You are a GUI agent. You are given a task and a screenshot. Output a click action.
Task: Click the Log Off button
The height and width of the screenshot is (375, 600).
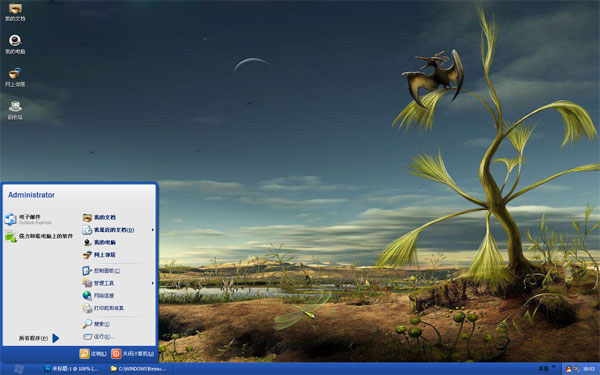(x=93, y=354)
